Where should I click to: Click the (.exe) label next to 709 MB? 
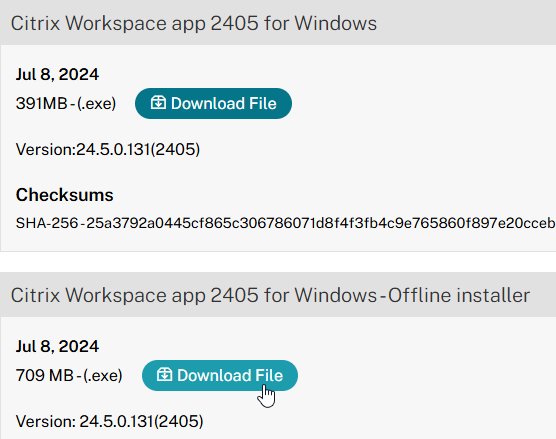point(103,376)
